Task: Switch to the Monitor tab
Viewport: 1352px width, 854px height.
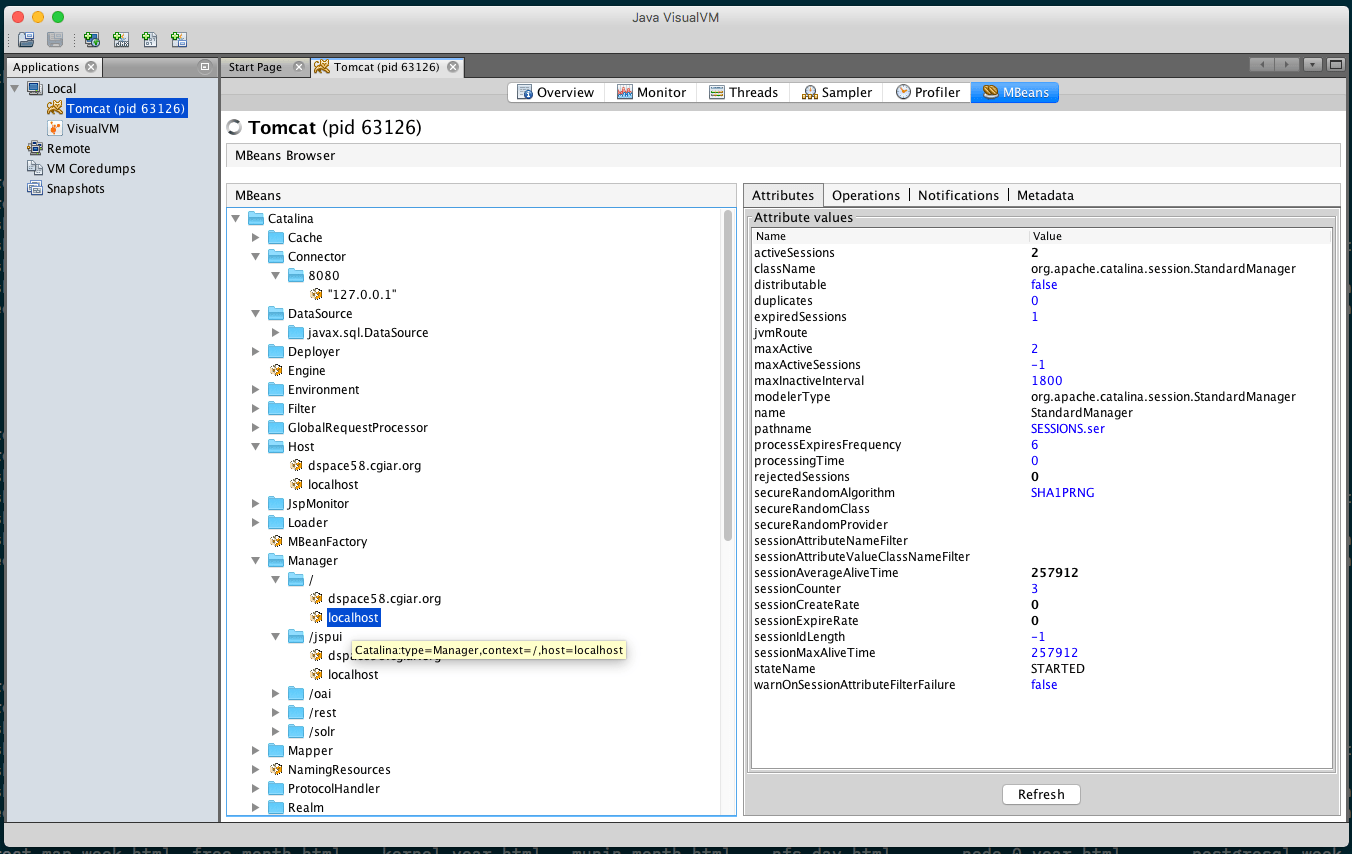Action: pos(651,92)
